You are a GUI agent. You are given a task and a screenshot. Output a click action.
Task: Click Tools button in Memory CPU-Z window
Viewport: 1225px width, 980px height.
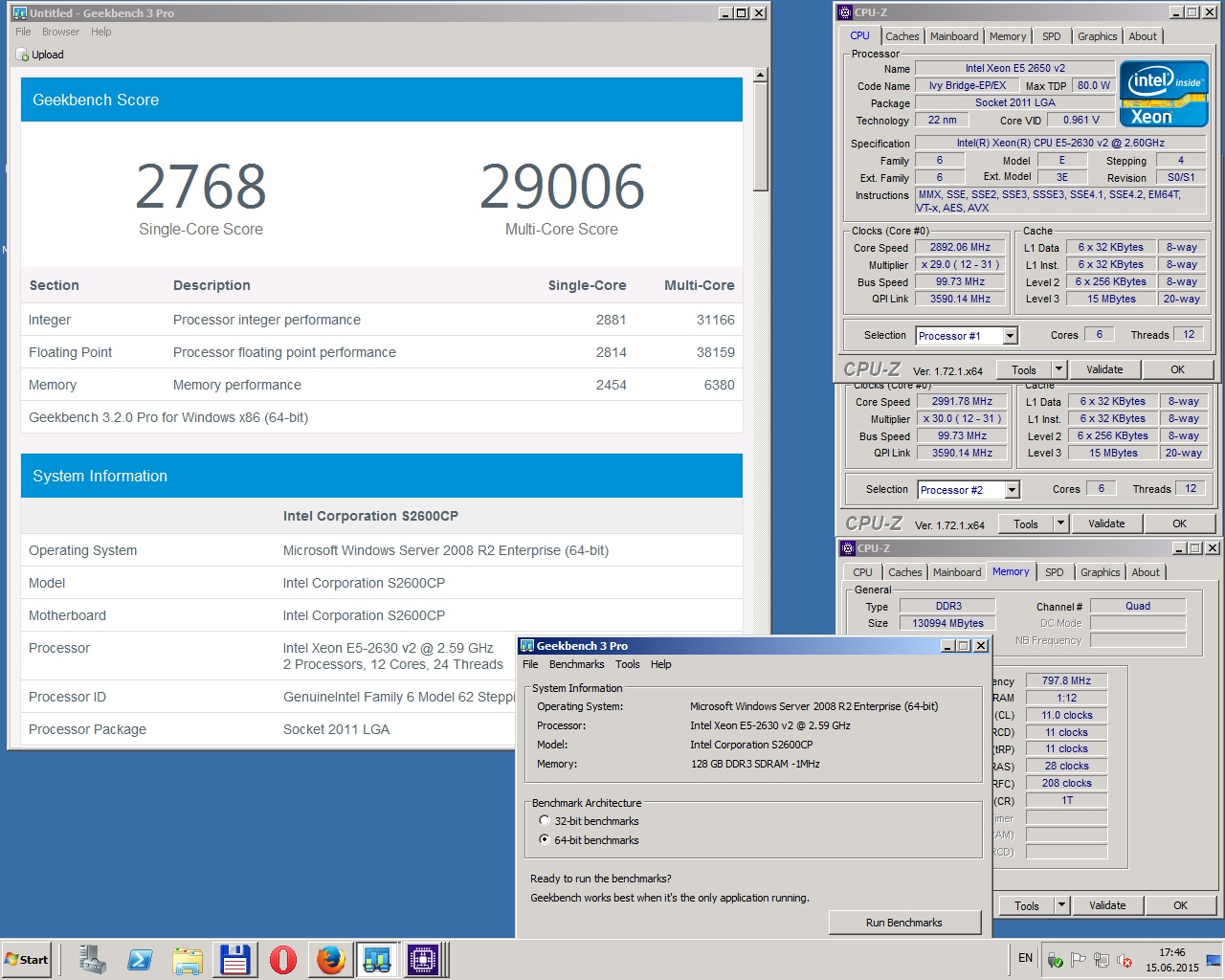(x=1027, y=905)
